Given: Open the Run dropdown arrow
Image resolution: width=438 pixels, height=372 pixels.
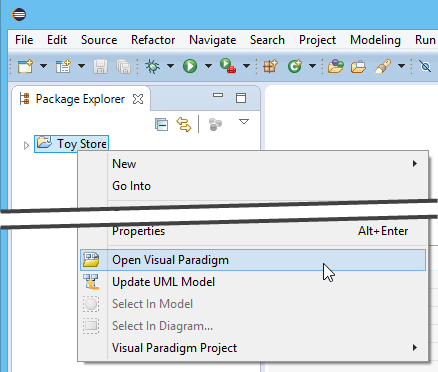Looking at the screenshot, I should click(208, 66).
